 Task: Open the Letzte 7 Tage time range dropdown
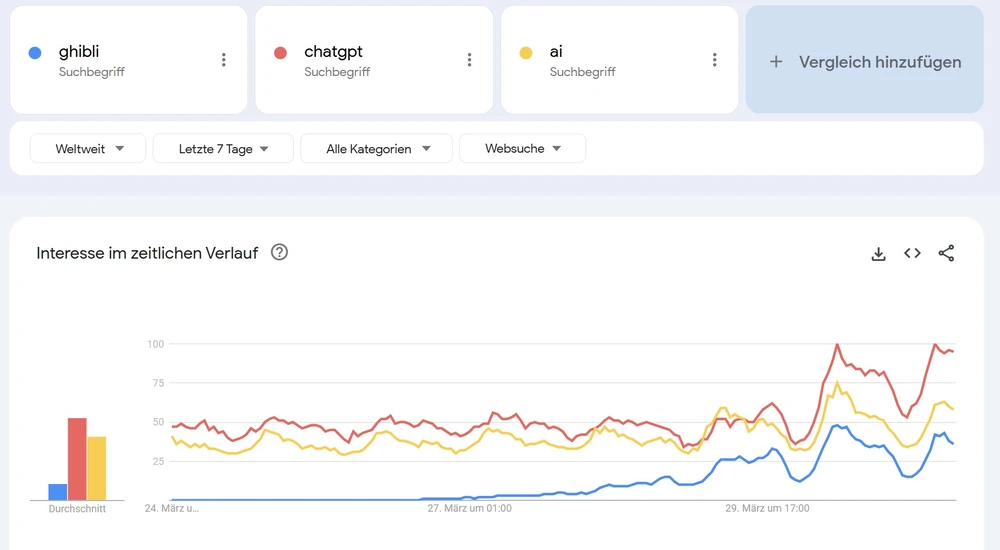click(x=223, y=149)
